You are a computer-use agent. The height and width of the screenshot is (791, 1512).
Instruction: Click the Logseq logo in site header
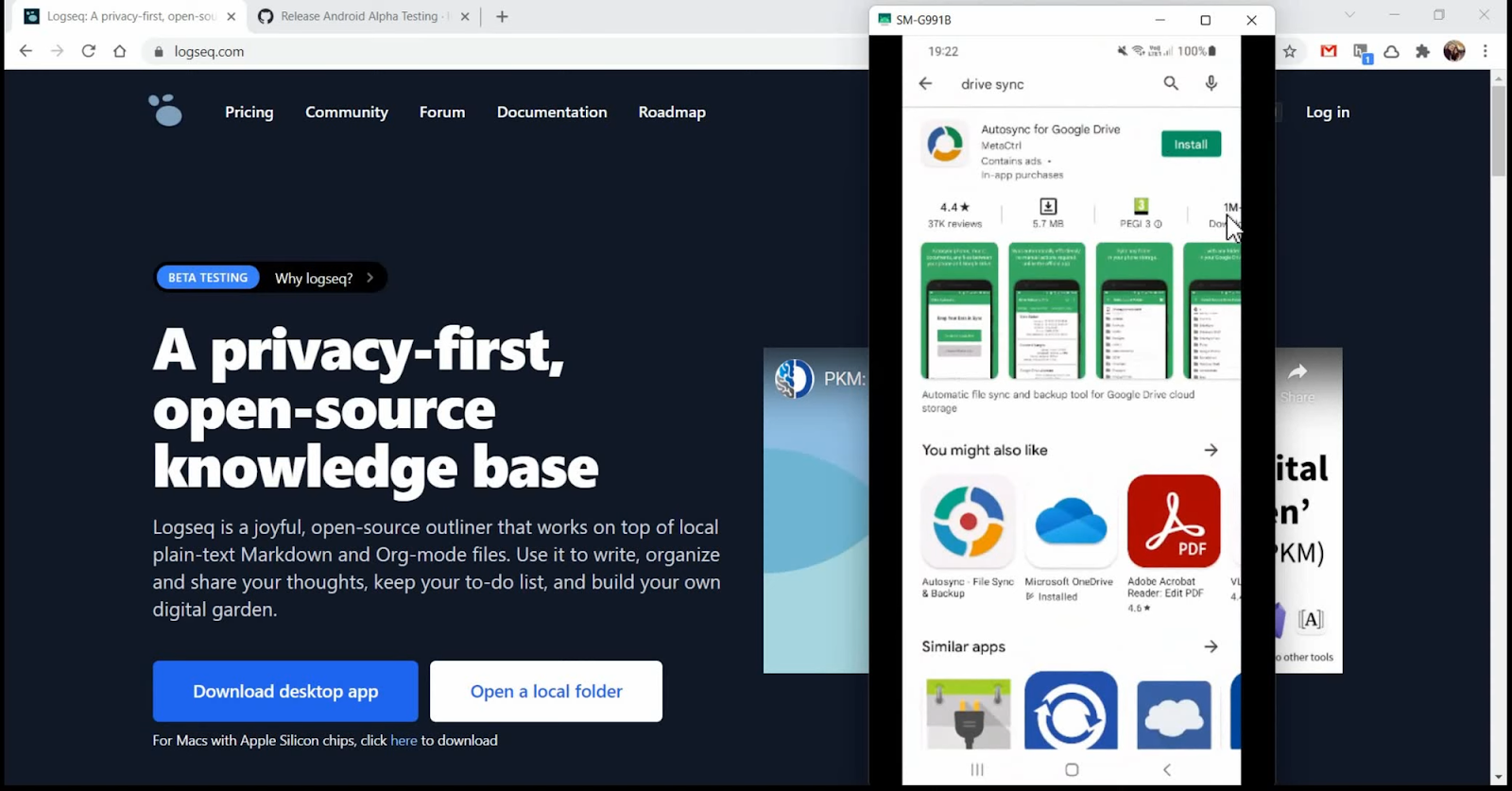[165, 111]
